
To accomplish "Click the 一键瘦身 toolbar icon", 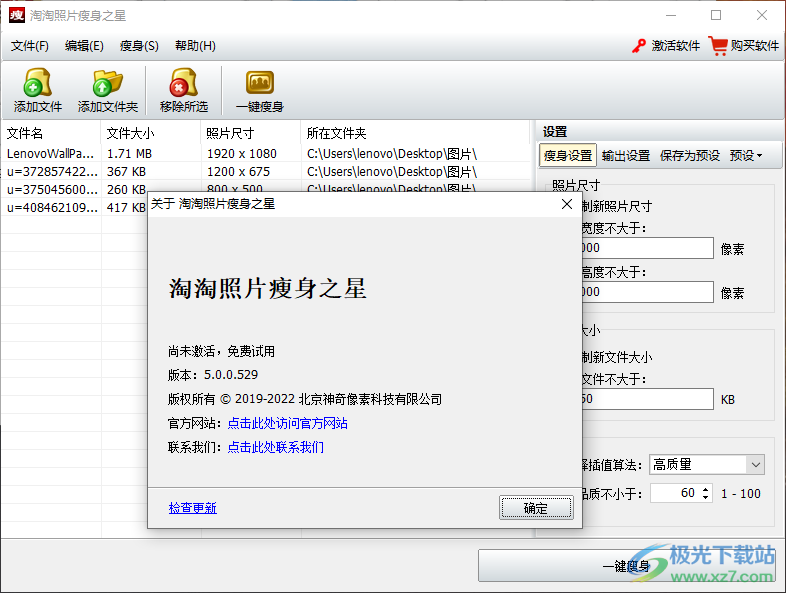I will click(260, 83).
